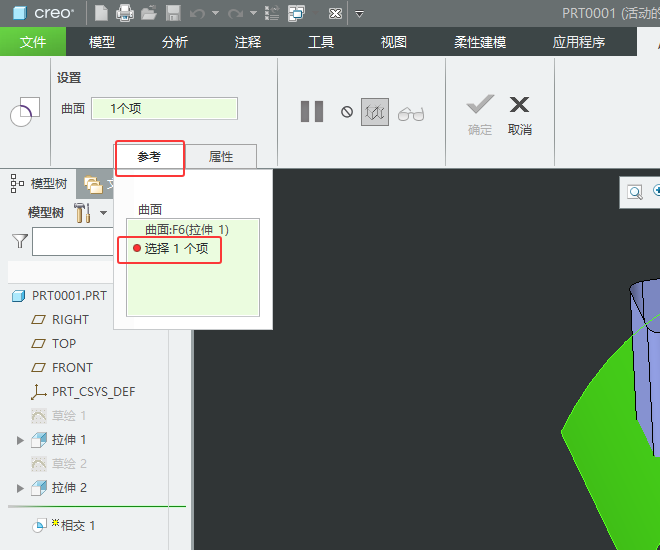Open the model tree settings dropdown arrow
This screenshot has height=550, width=660.
click(104, 213)
